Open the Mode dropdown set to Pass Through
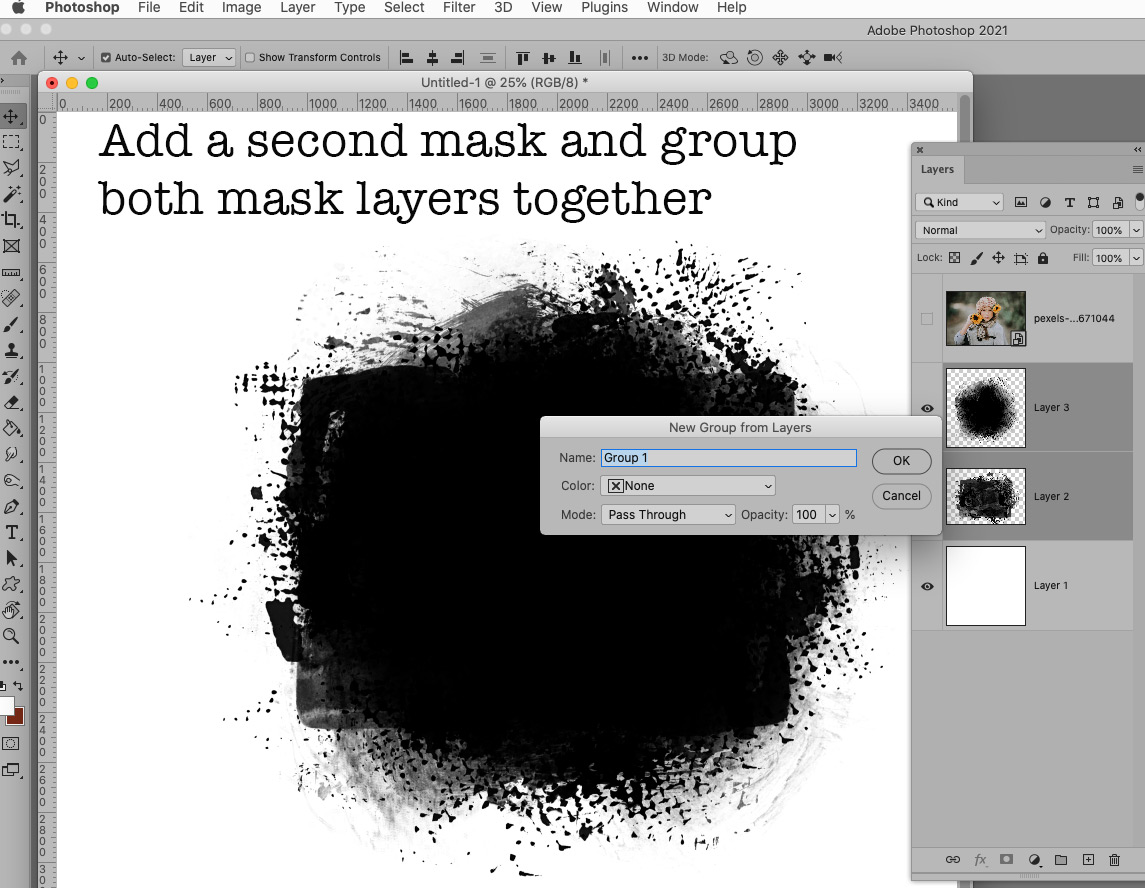The image size is (1145, 888). click(668, 515)
